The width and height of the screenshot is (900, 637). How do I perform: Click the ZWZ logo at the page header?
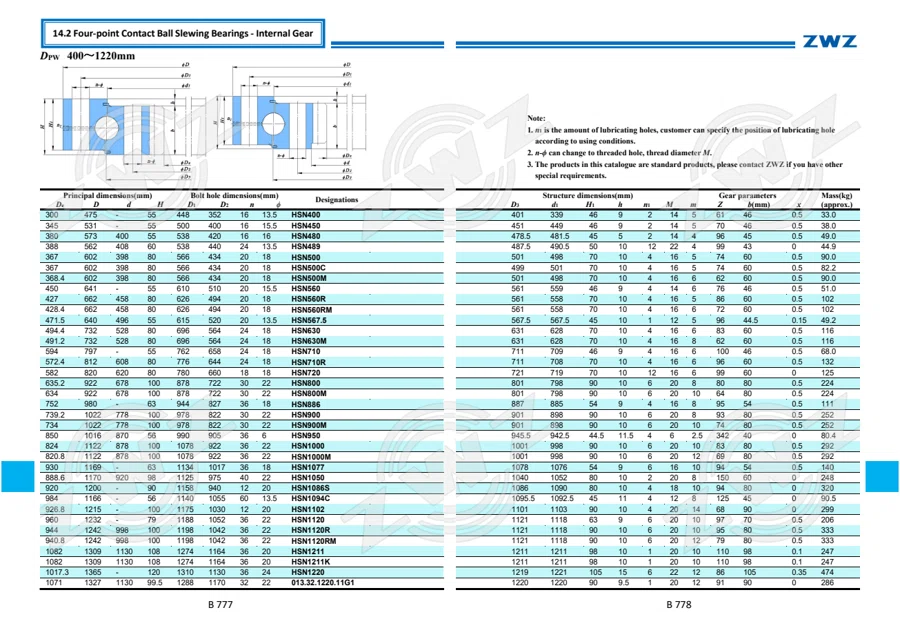(x=829, y=41)
